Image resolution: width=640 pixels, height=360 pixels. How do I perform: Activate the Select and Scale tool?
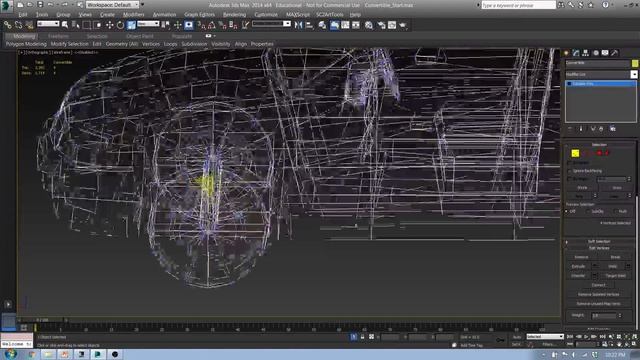[131, 25]
